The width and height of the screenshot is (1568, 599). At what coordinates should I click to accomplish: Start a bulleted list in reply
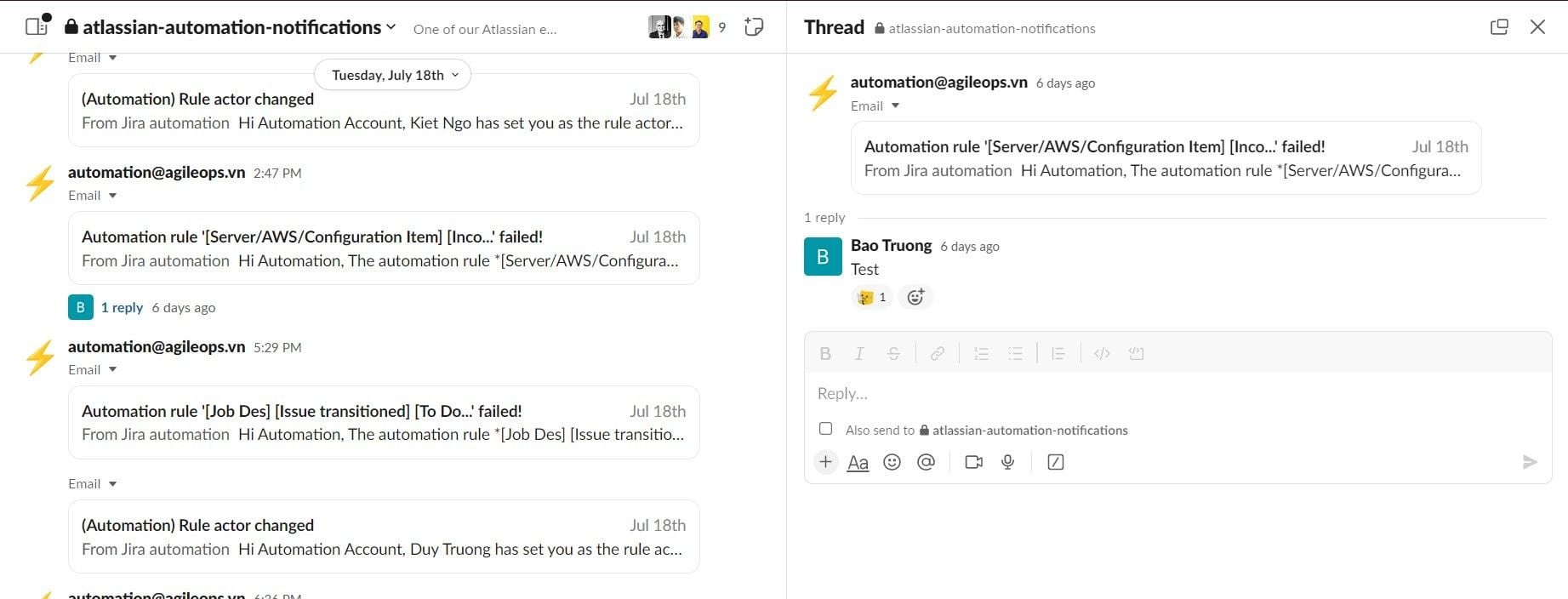1015,354
